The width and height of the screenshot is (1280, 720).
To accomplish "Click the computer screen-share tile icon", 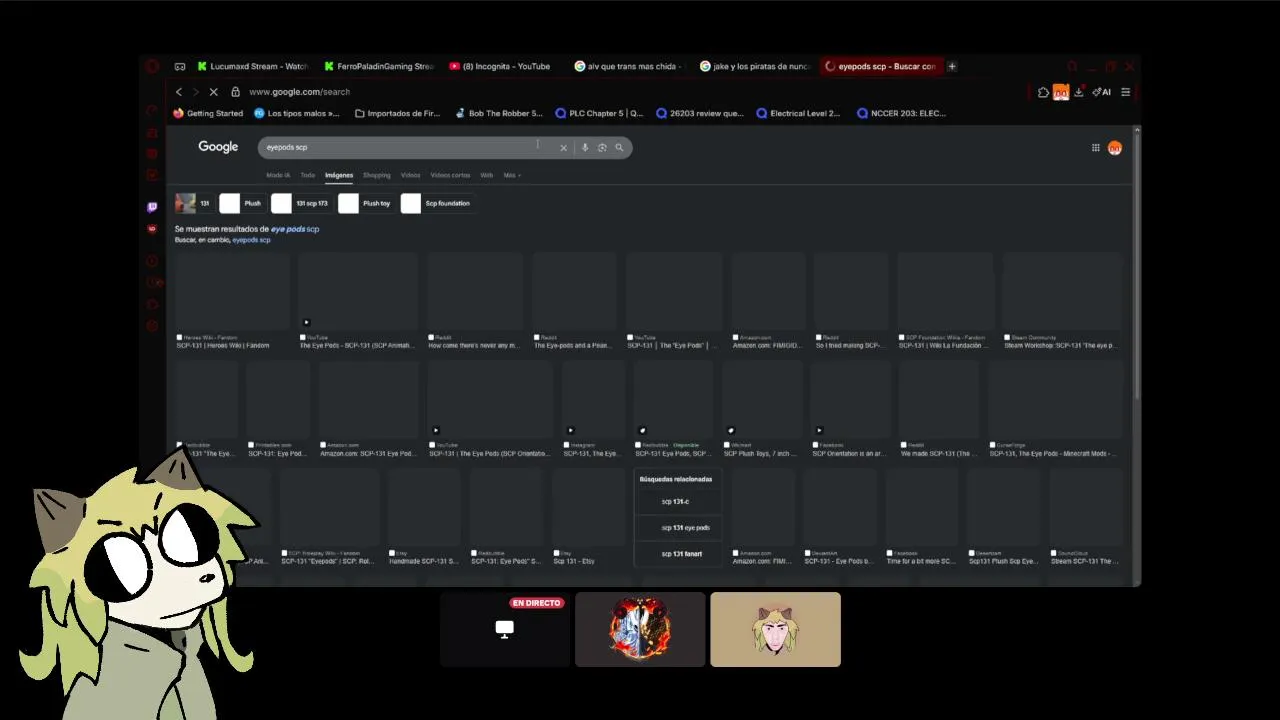I will (x=505, y=629).
